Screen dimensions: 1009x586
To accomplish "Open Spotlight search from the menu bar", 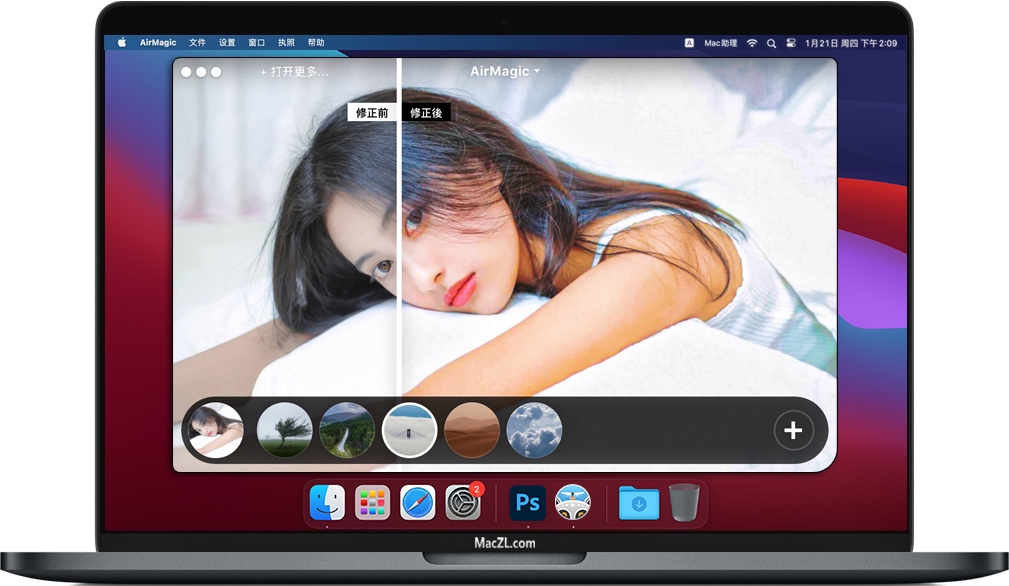I will click(x=772, y=42).
